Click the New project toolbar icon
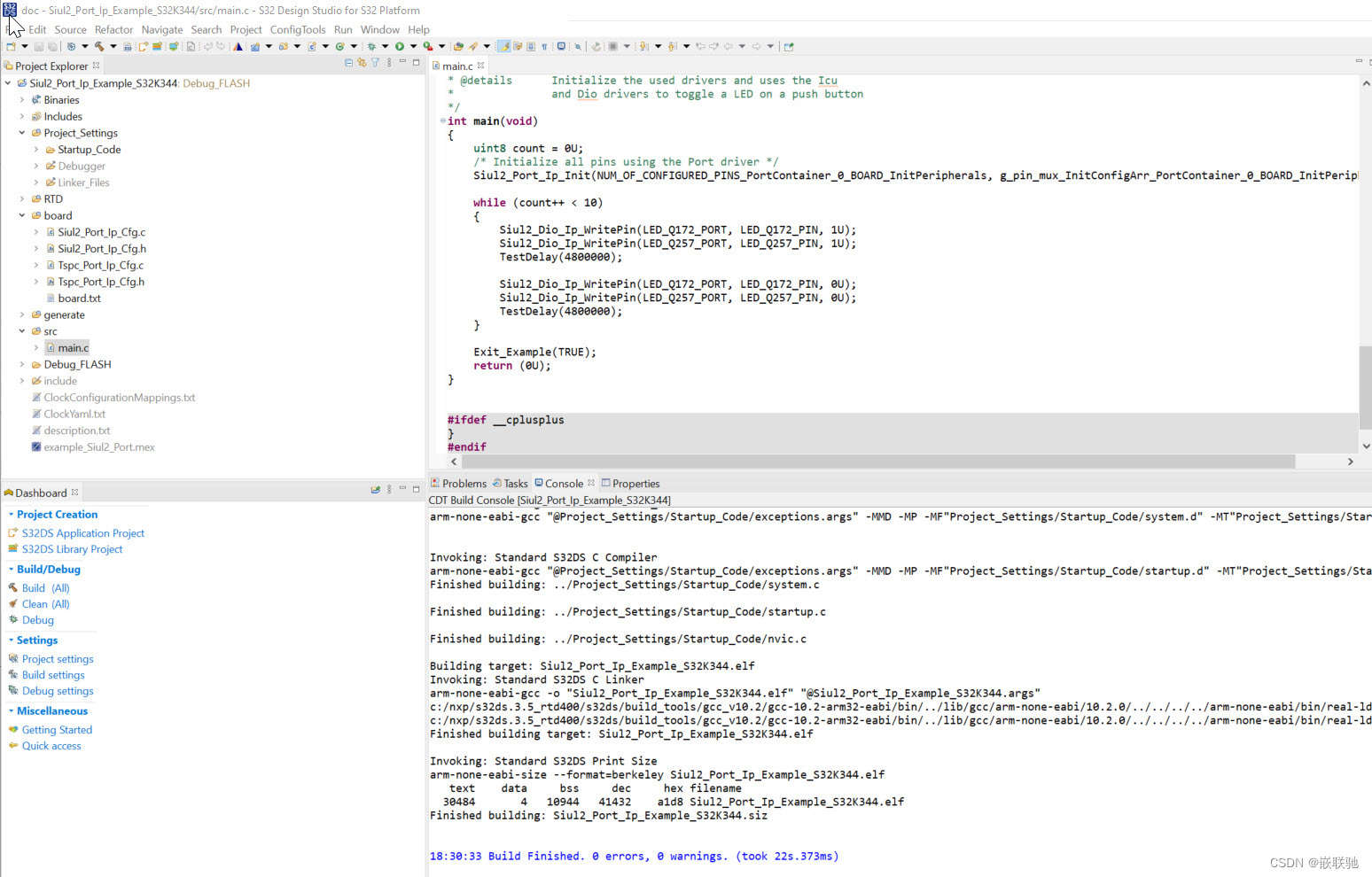Screen dimensions: 1372x877 11,46
